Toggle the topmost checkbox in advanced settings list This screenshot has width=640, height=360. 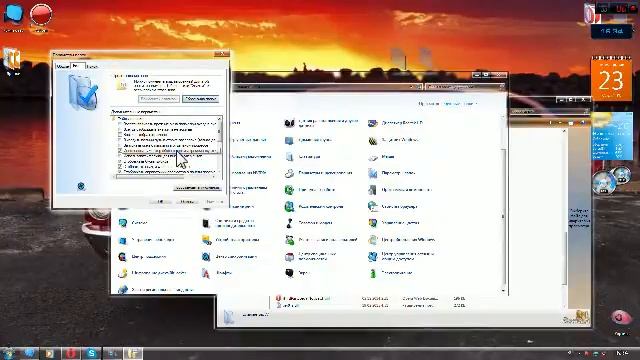point(120,124)
